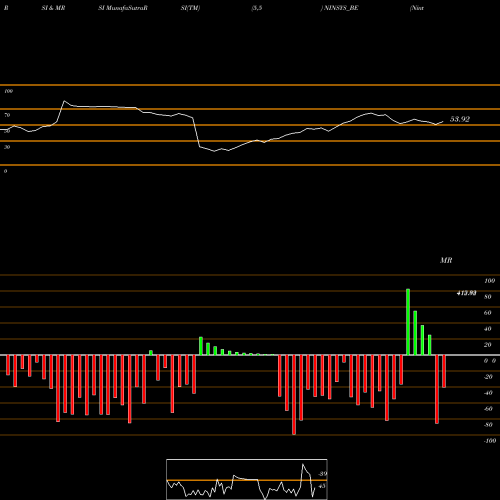Click the MR axis label -20
The image size is (500, 500).
pyautogui.click(x=488, y=377)
